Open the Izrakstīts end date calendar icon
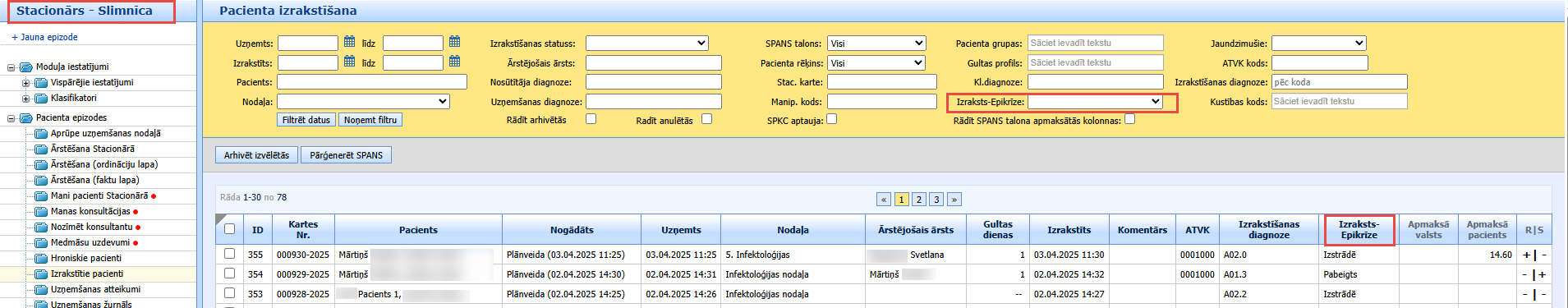 click(x=454, y=62)
